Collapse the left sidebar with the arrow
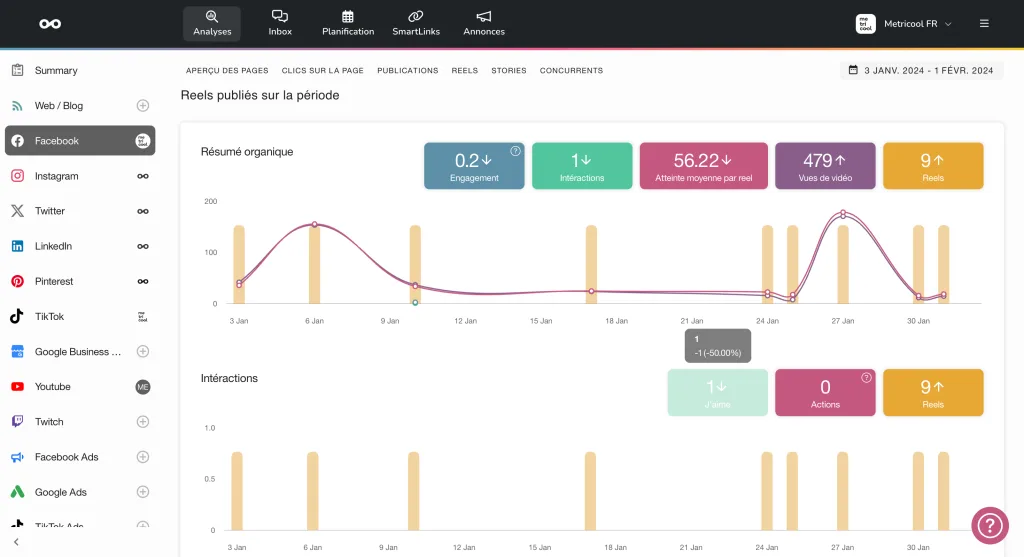This screenshot has height=557, width=1024. [x=16, y=542]
